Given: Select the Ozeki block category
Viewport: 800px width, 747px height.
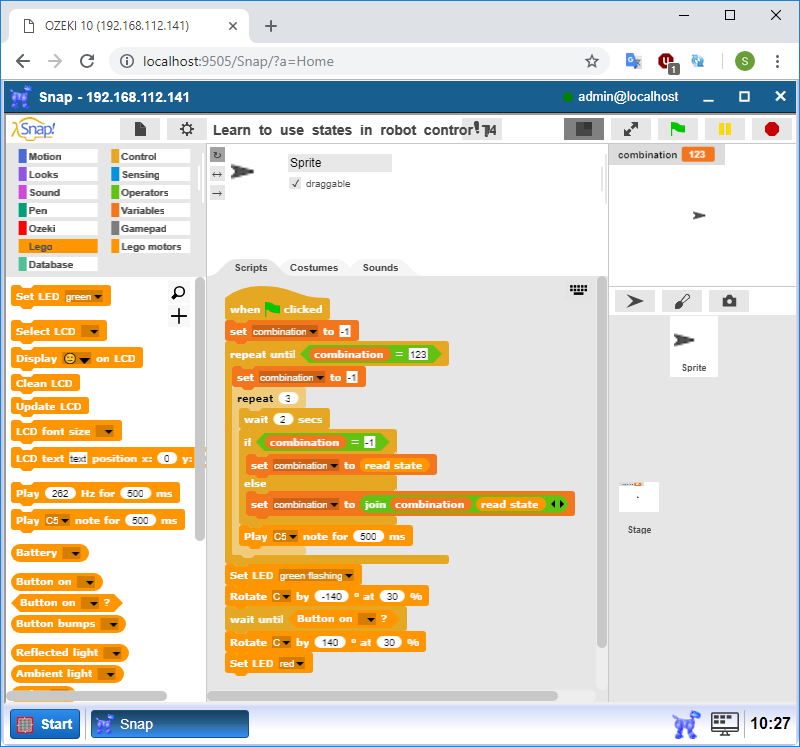Looking at the screenshot, I should click(x=58, y=228).
